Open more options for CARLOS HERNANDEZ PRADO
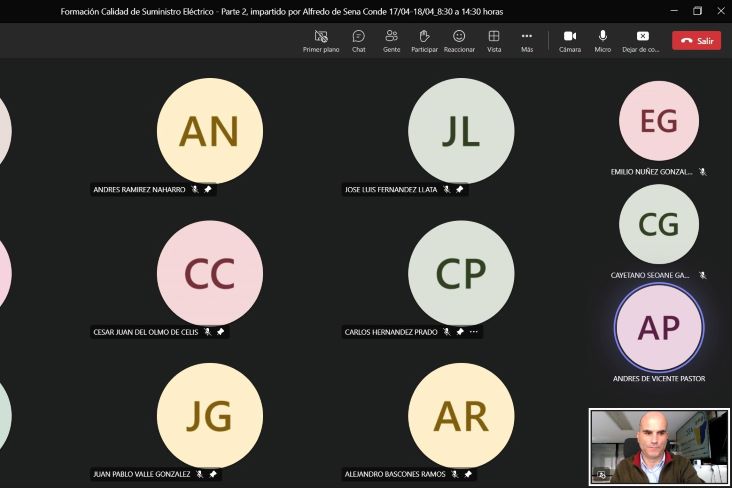Screen dimensions: 732x488 point(473,332)
